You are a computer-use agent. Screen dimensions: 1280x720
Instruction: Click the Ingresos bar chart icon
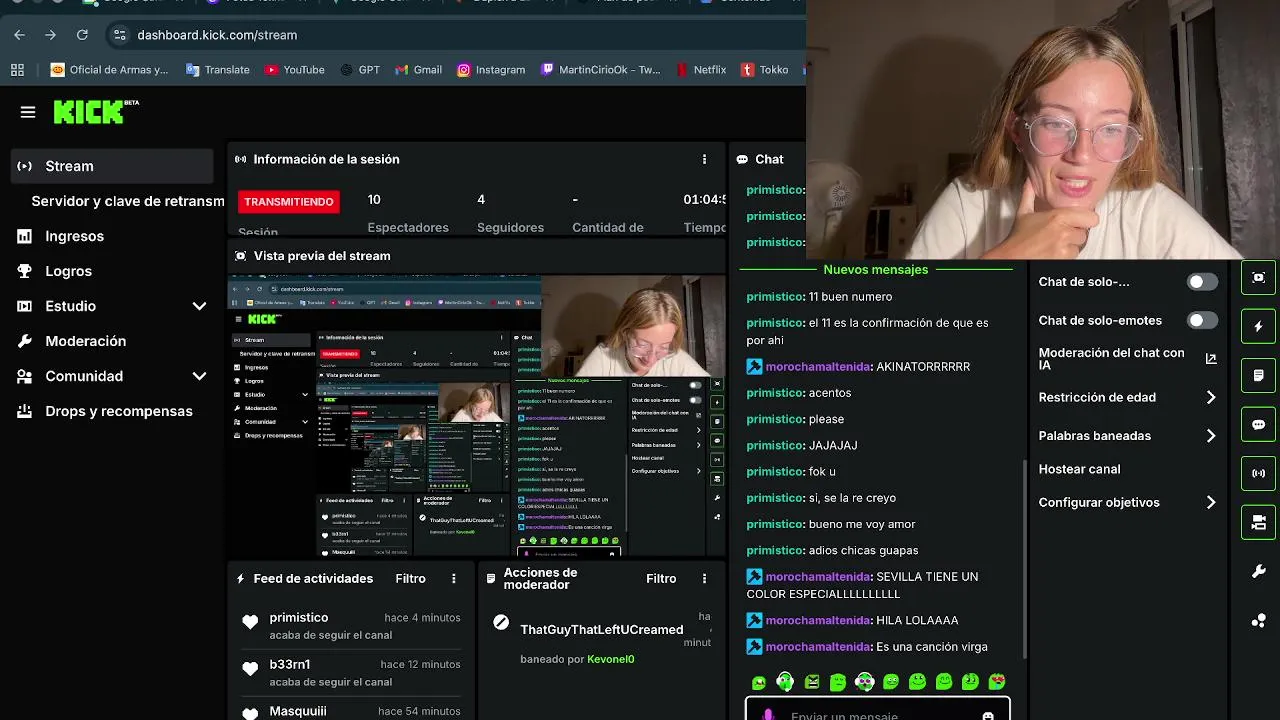(25, 236)
